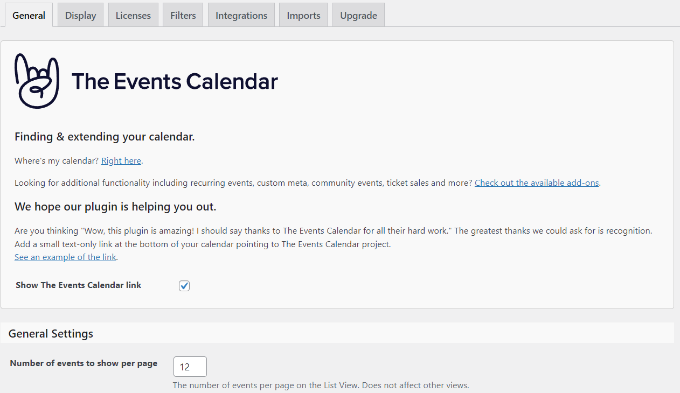Image resolution: width=680 pixels, height=393 pixels.
Task: Go to the Licenses tab
Action: (x=133, y=15)
